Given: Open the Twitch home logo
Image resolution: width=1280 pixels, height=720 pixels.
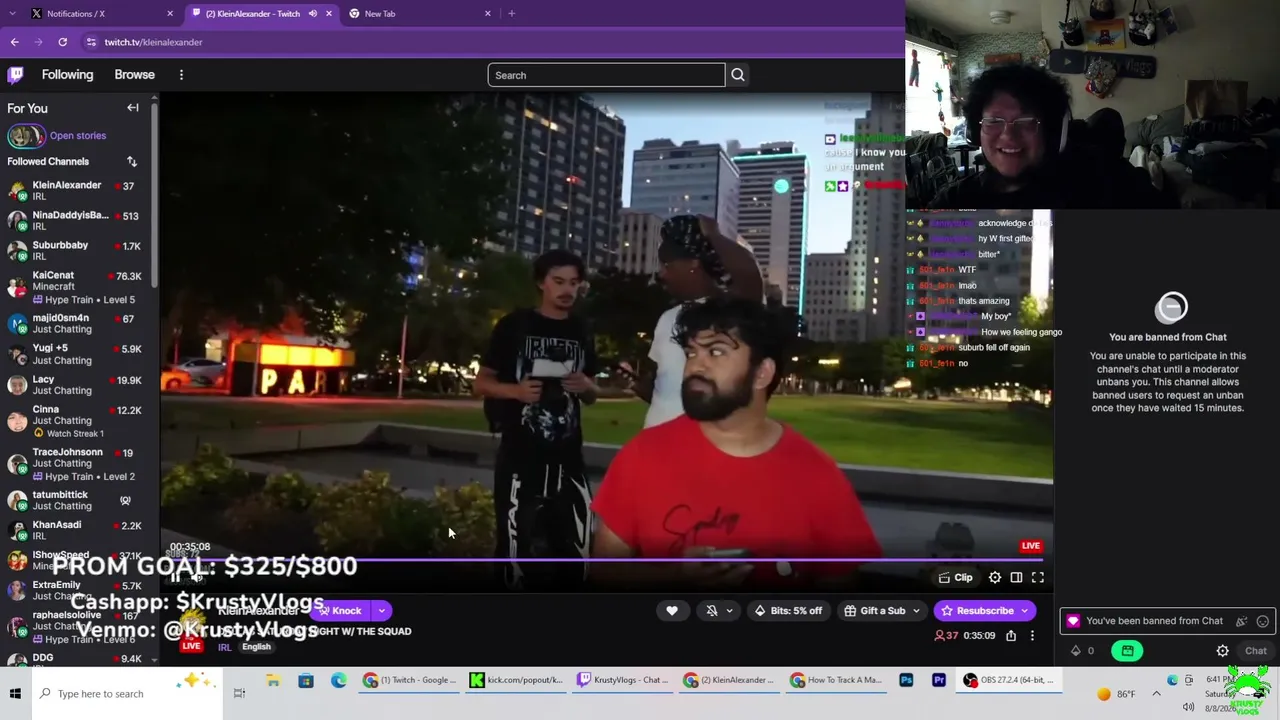Looking at the screenshot, I should click(16, 75).
